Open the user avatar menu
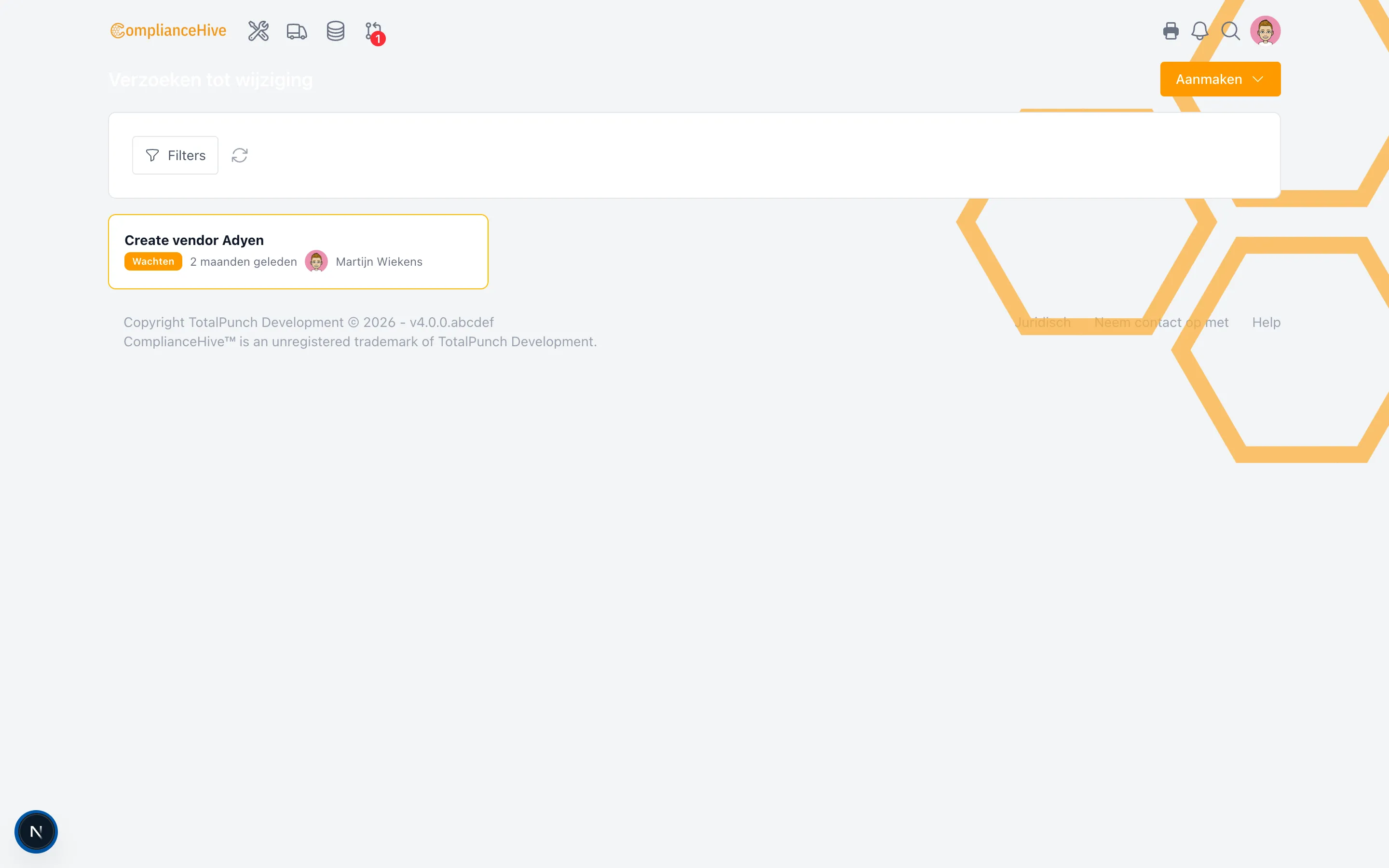1389x868 pixels. click(1266, 30)
